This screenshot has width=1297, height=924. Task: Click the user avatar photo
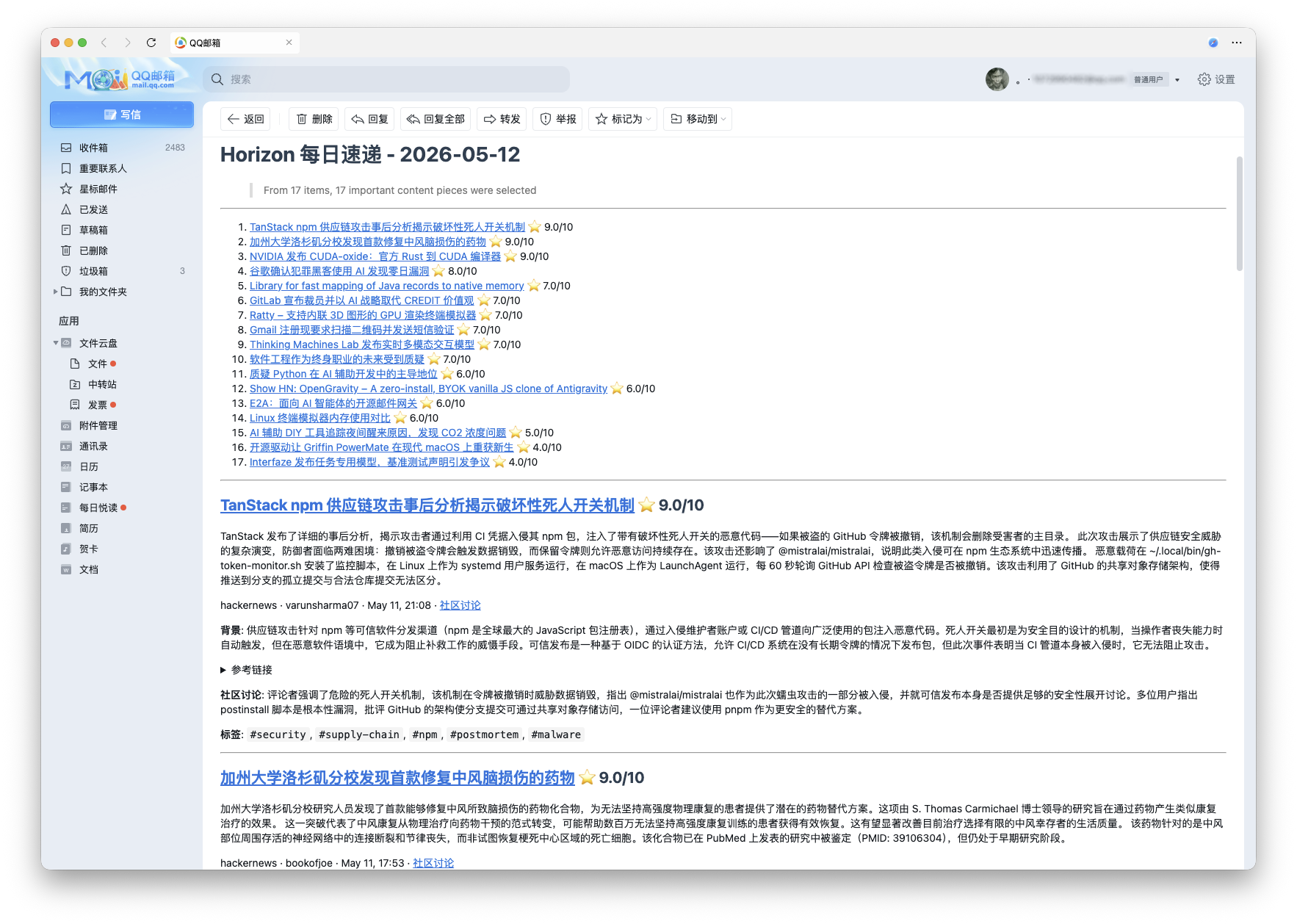(997, 79)
